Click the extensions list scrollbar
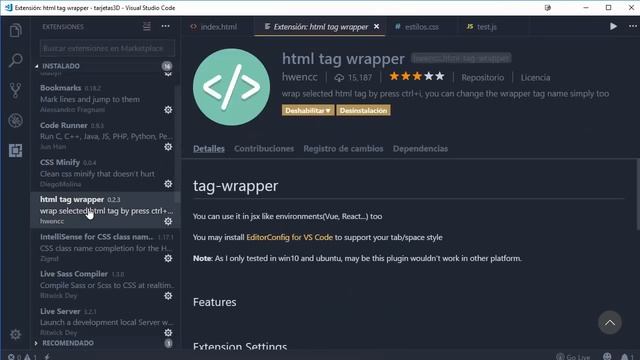 tap(177, 143)
